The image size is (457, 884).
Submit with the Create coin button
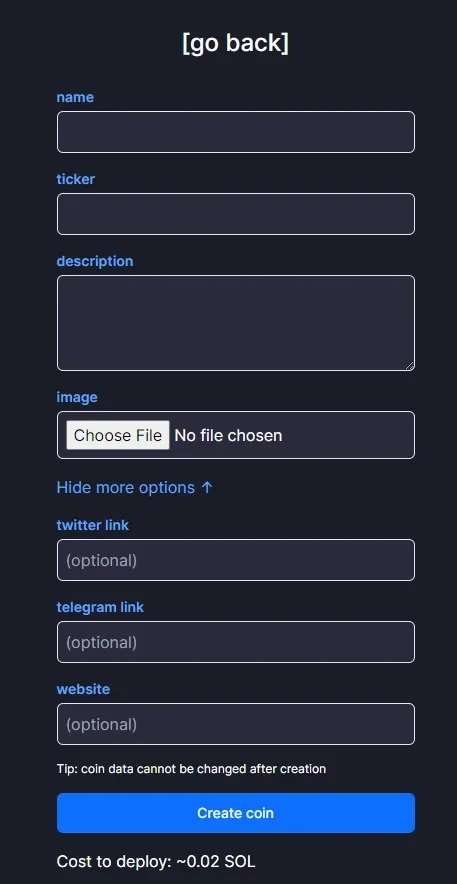coord(236,813)
